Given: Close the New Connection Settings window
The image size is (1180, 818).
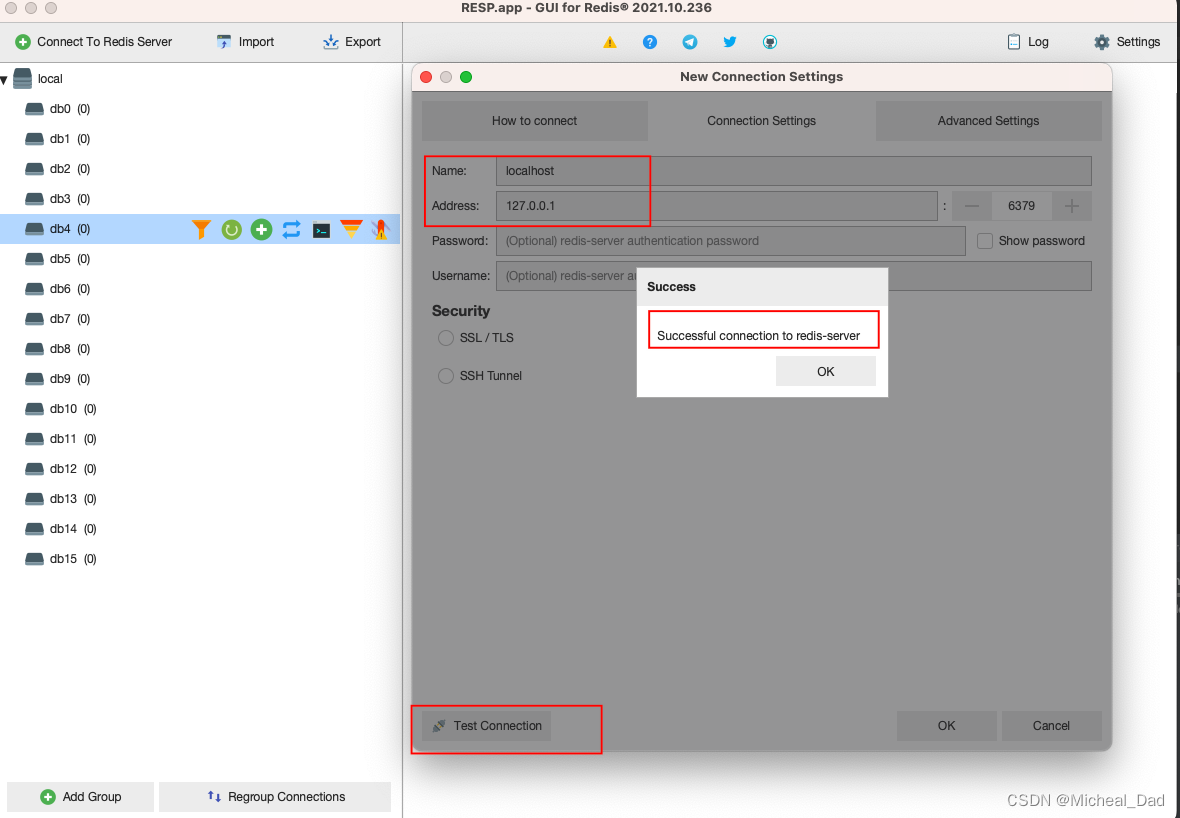Looking at the screenshot, I should [426, 77].
